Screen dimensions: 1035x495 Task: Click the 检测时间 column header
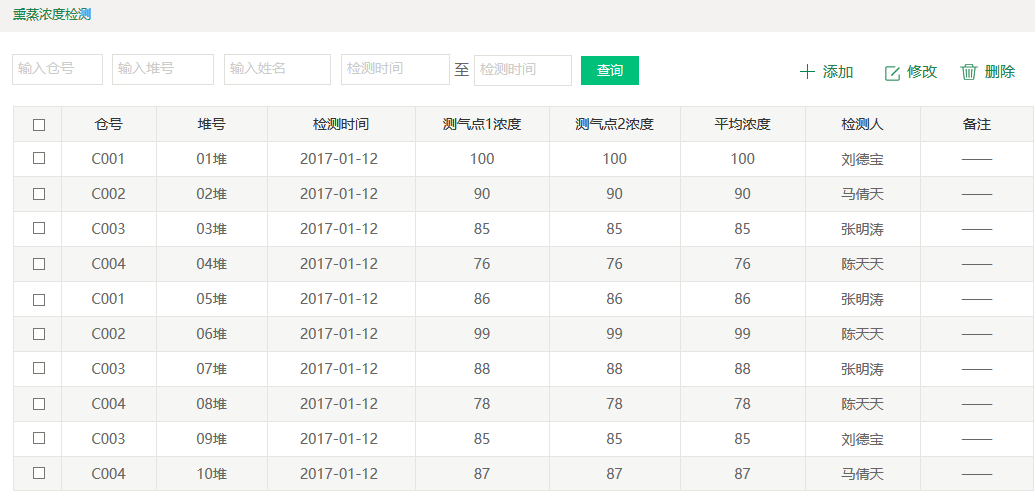point(341,124)
